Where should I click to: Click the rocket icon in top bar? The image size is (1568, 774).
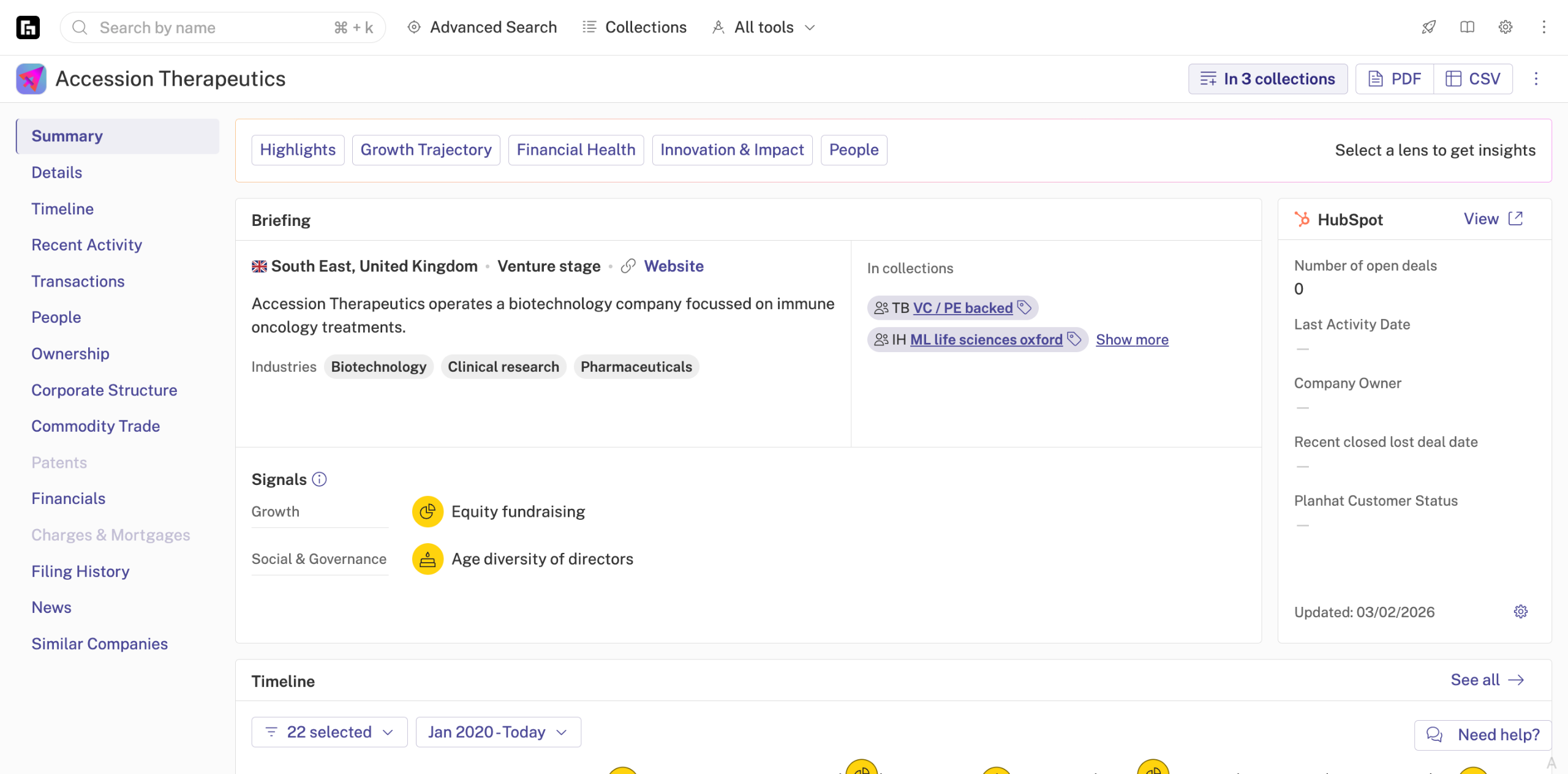(1428, 27)
